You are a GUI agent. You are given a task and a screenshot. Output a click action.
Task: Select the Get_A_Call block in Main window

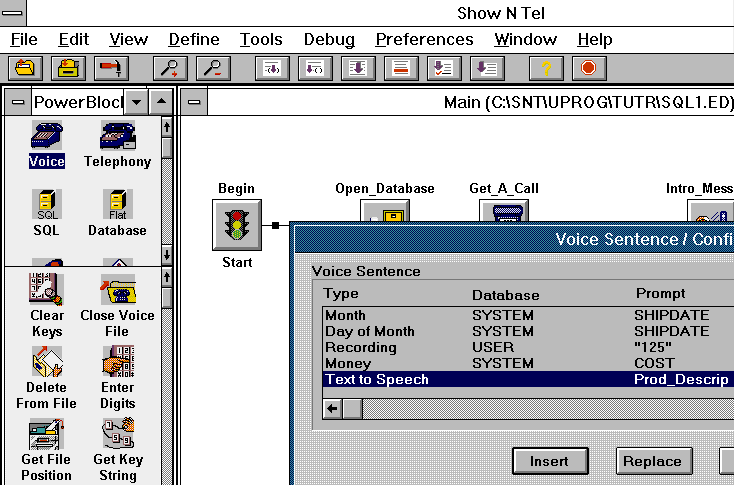504,211
